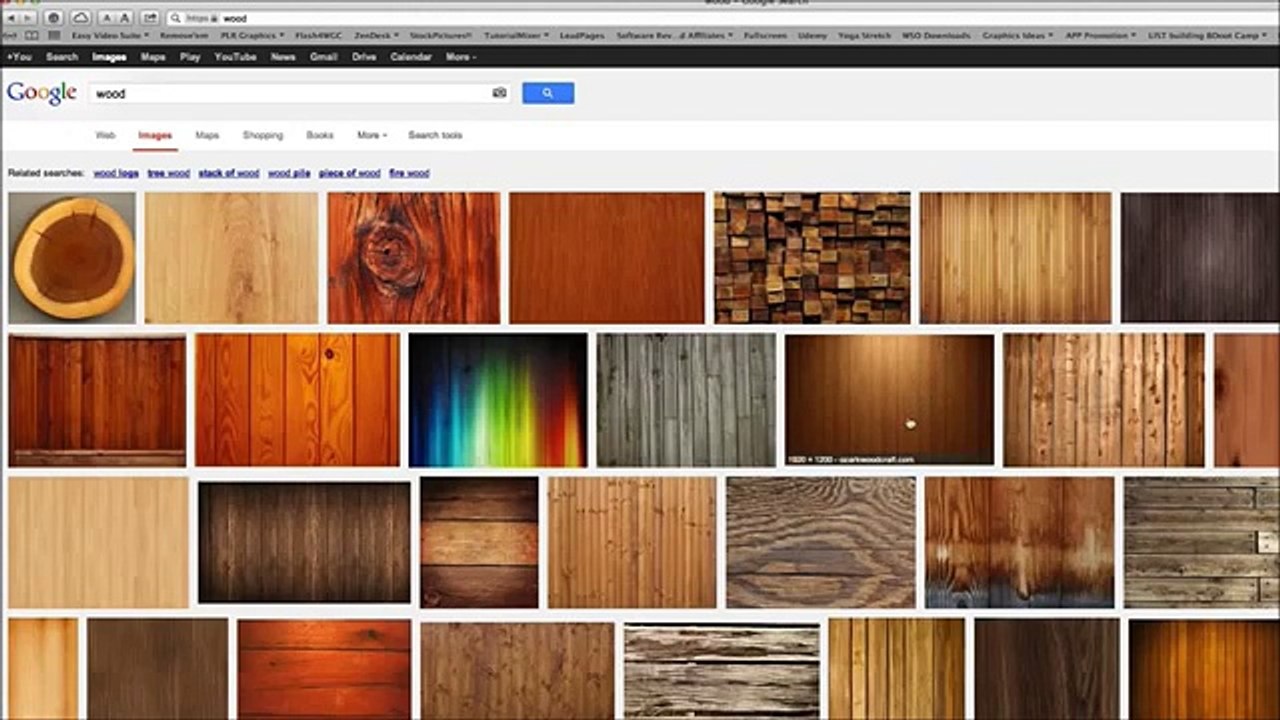1280x720 pixels.
Task: Open the Udemy bookmark
Action: (812, 35)
